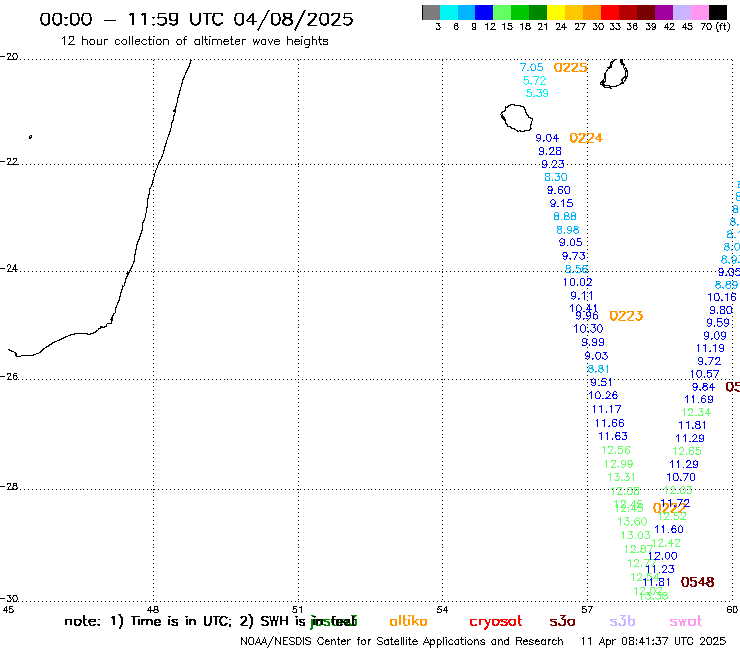Click the orange track label 0224

[586, 138]
